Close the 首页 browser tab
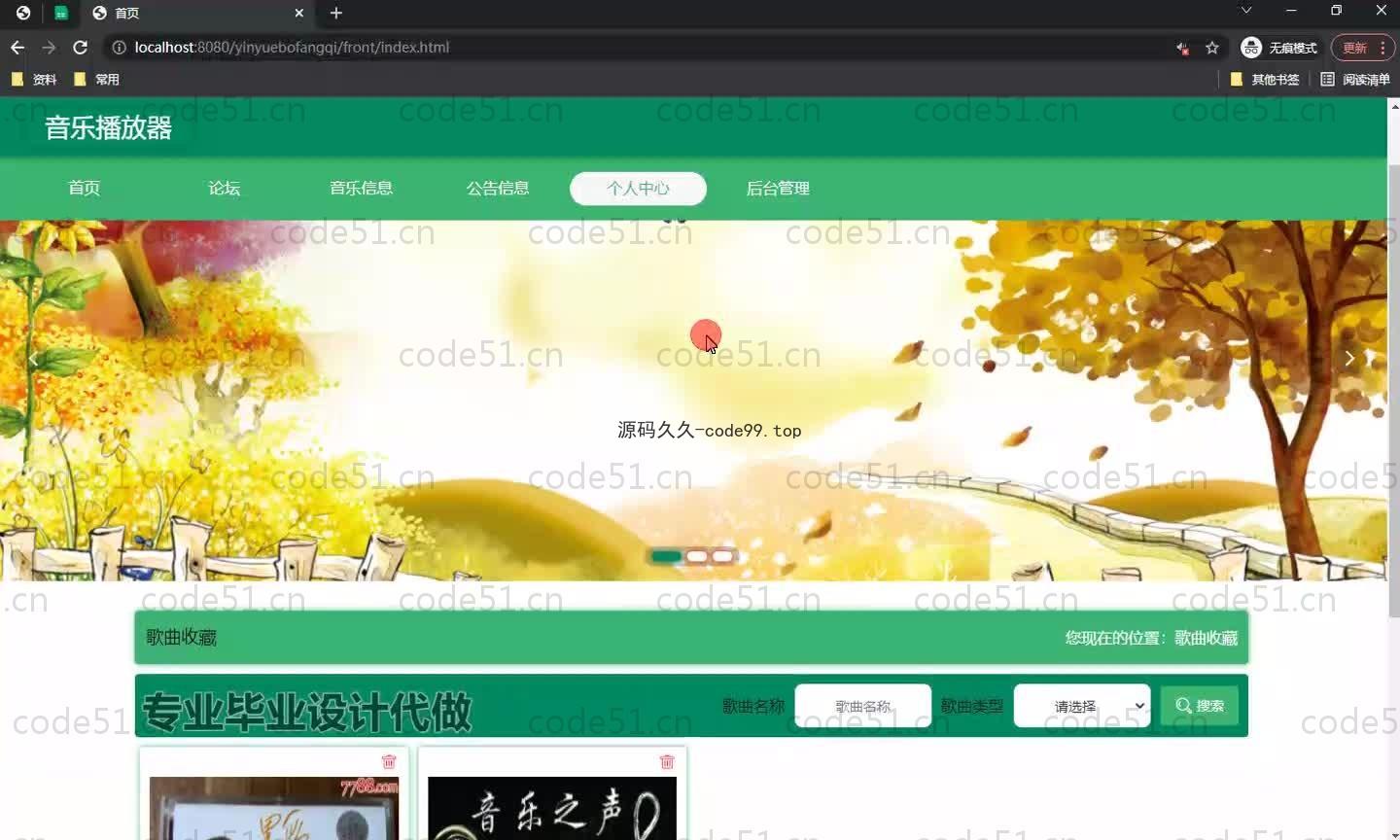The image size is (1400, 840). click(299, 13)
